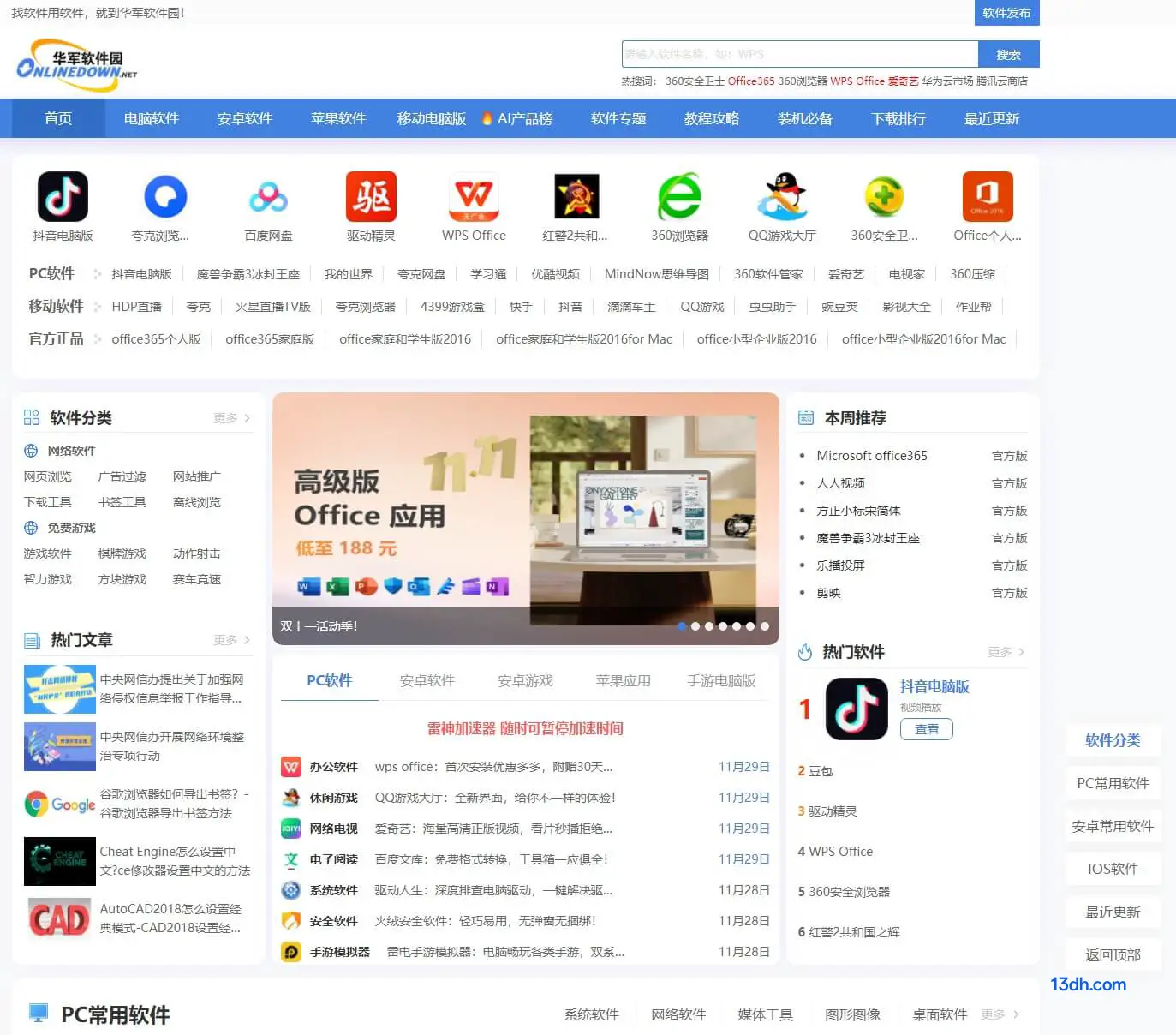1176x1035 pixels.
Task: Click 返回顶部 in floating sidebar
Action: point(1113,954)
